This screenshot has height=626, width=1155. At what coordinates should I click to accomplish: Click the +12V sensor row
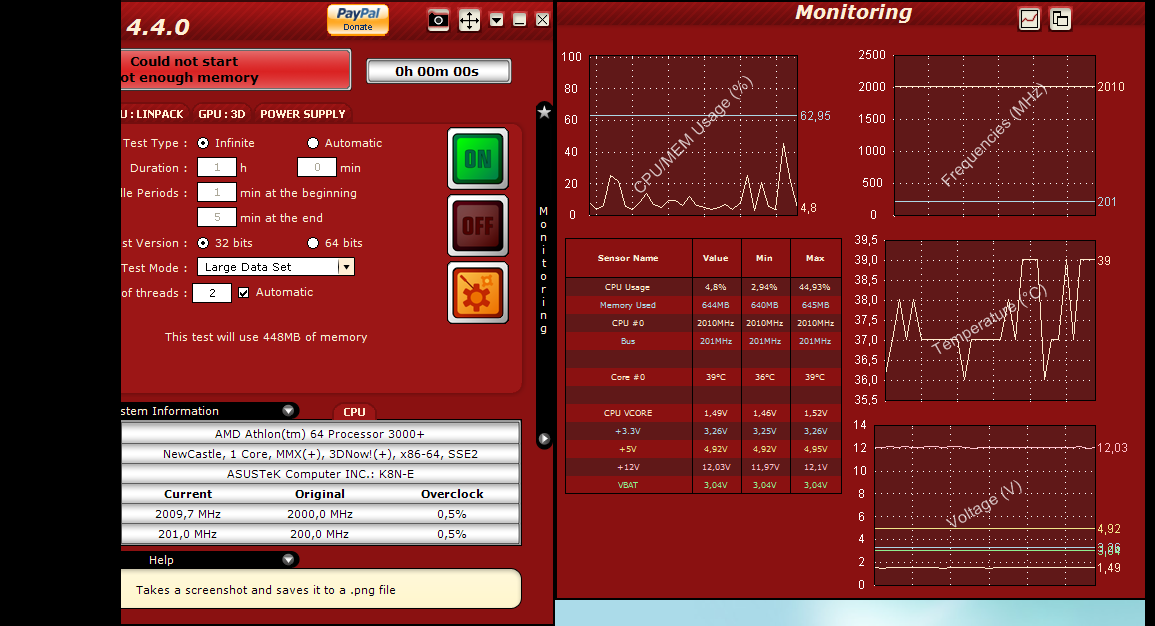pyautogui.click(x=703, y=467)
